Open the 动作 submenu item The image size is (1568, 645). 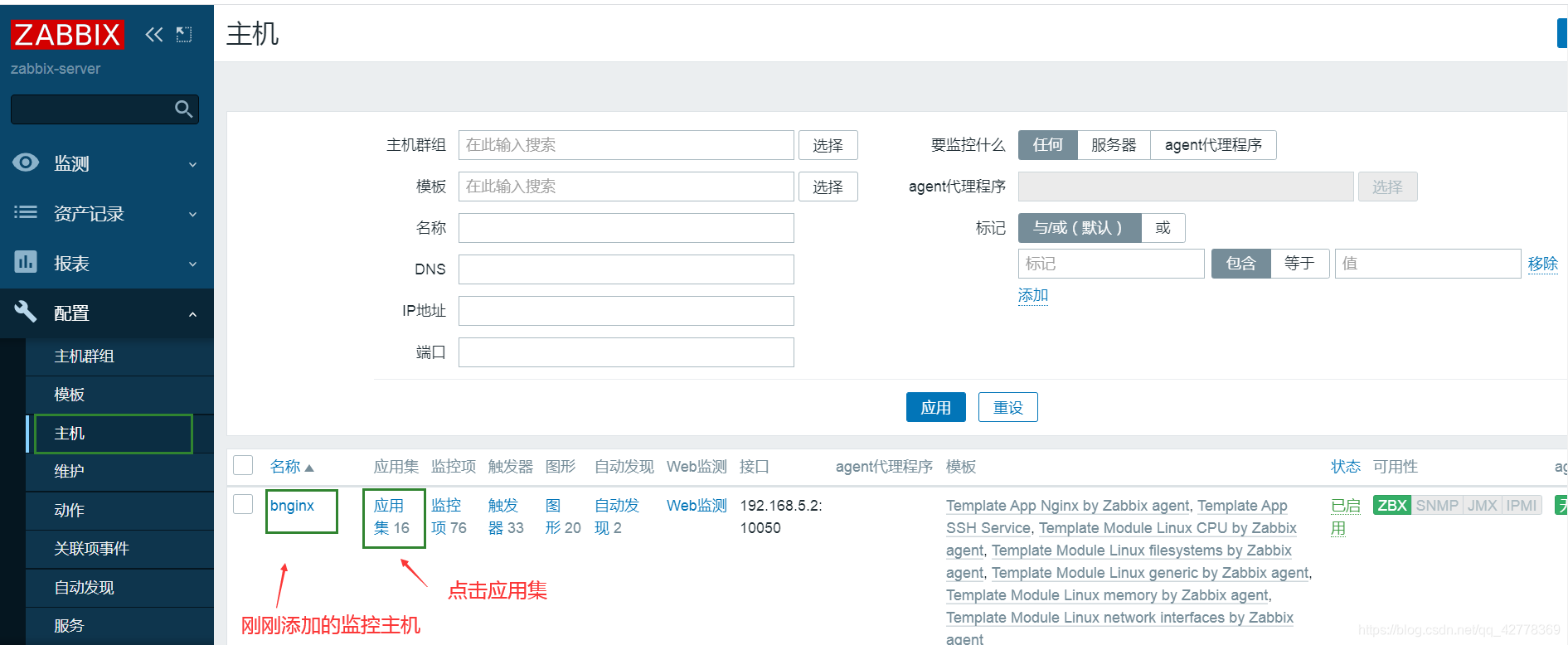[119, 511]
